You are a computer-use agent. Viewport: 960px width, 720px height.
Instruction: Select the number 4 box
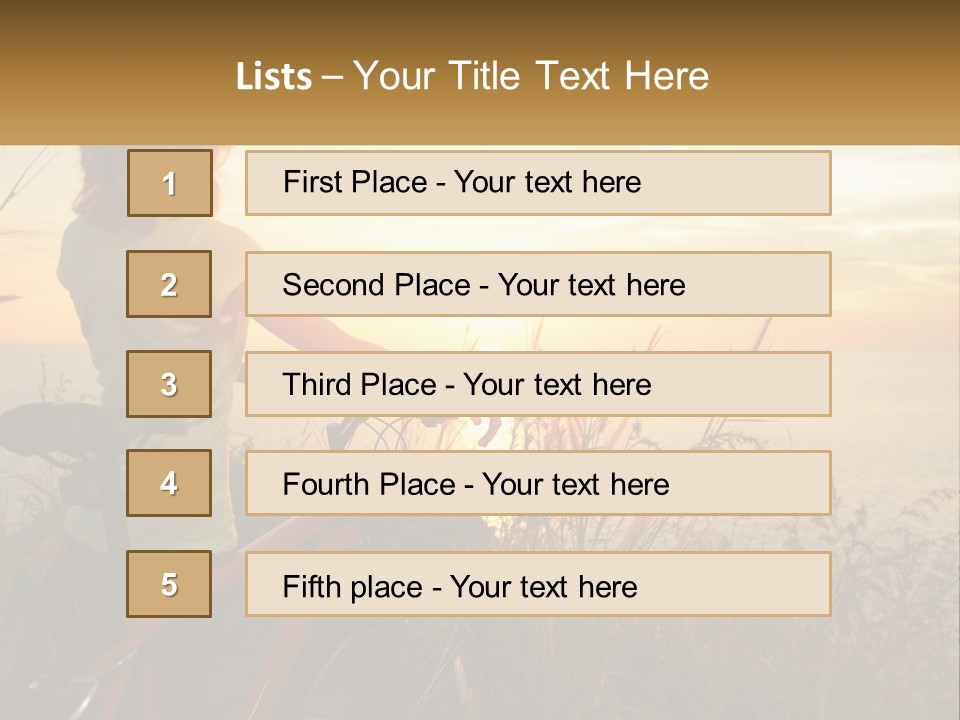[169, 483]
